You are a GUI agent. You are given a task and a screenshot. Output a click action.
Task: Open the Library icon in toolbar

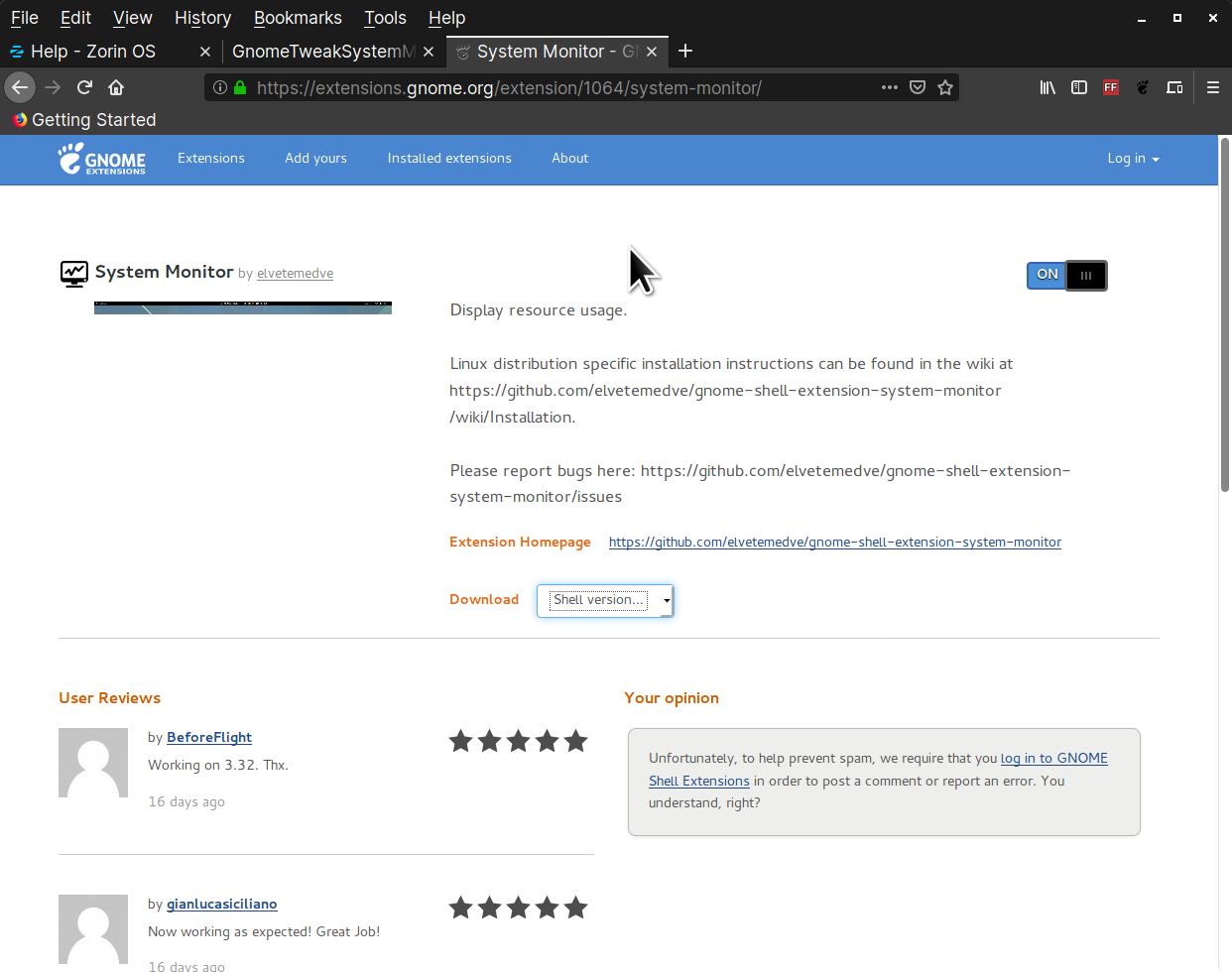[1047, 87]
